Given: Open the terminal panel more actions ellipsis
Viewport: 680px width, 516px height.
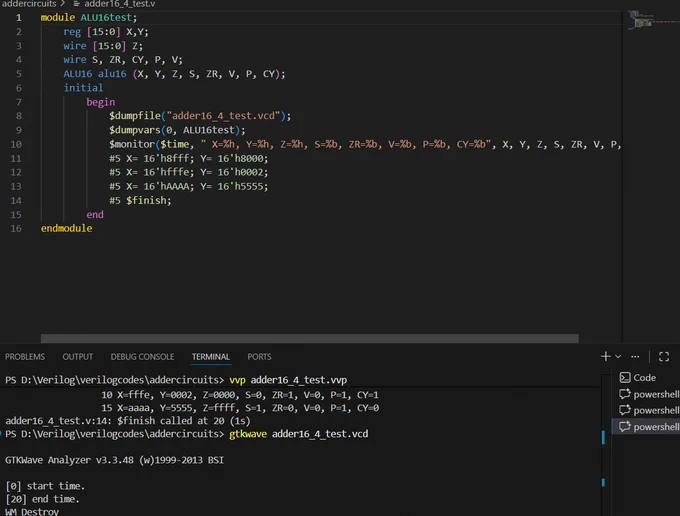Looking at the screenshot, I should (635, 356).
